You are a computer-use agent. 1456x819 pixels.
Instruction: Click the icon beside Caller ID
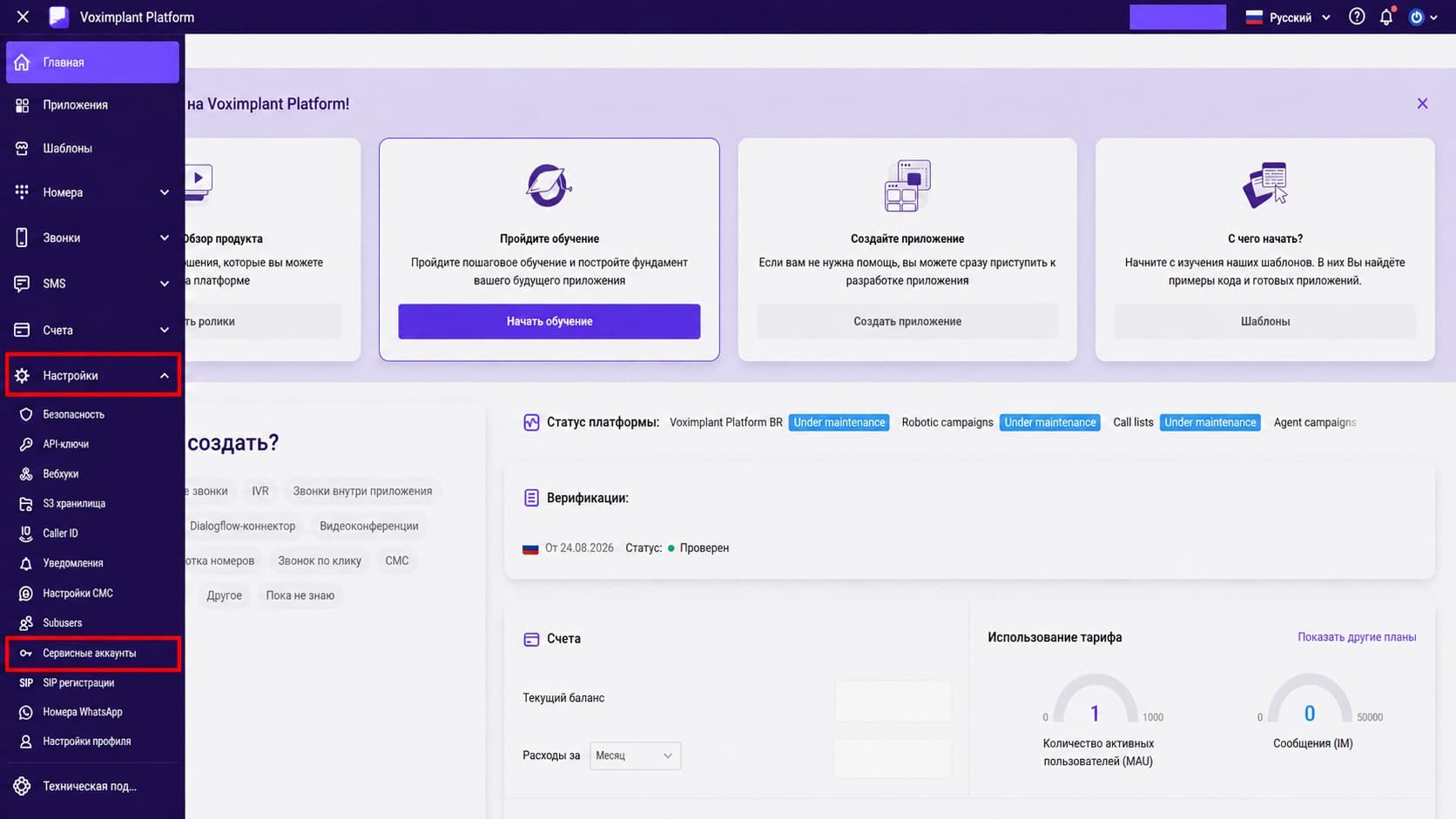(26, 533)
